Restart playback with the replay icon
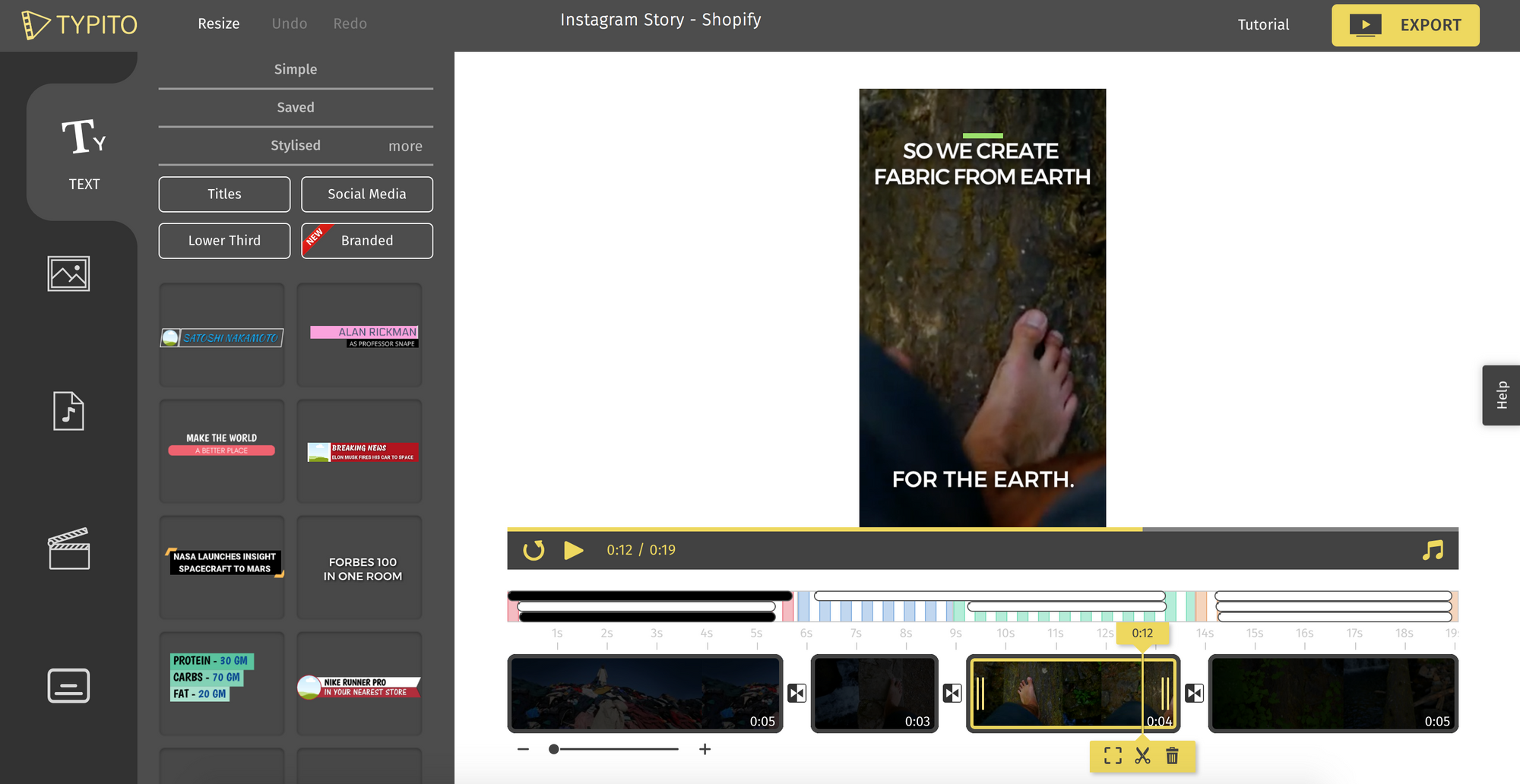Image resolution: width=1520 pixels, height=784 pixels. tap(534, 550)
